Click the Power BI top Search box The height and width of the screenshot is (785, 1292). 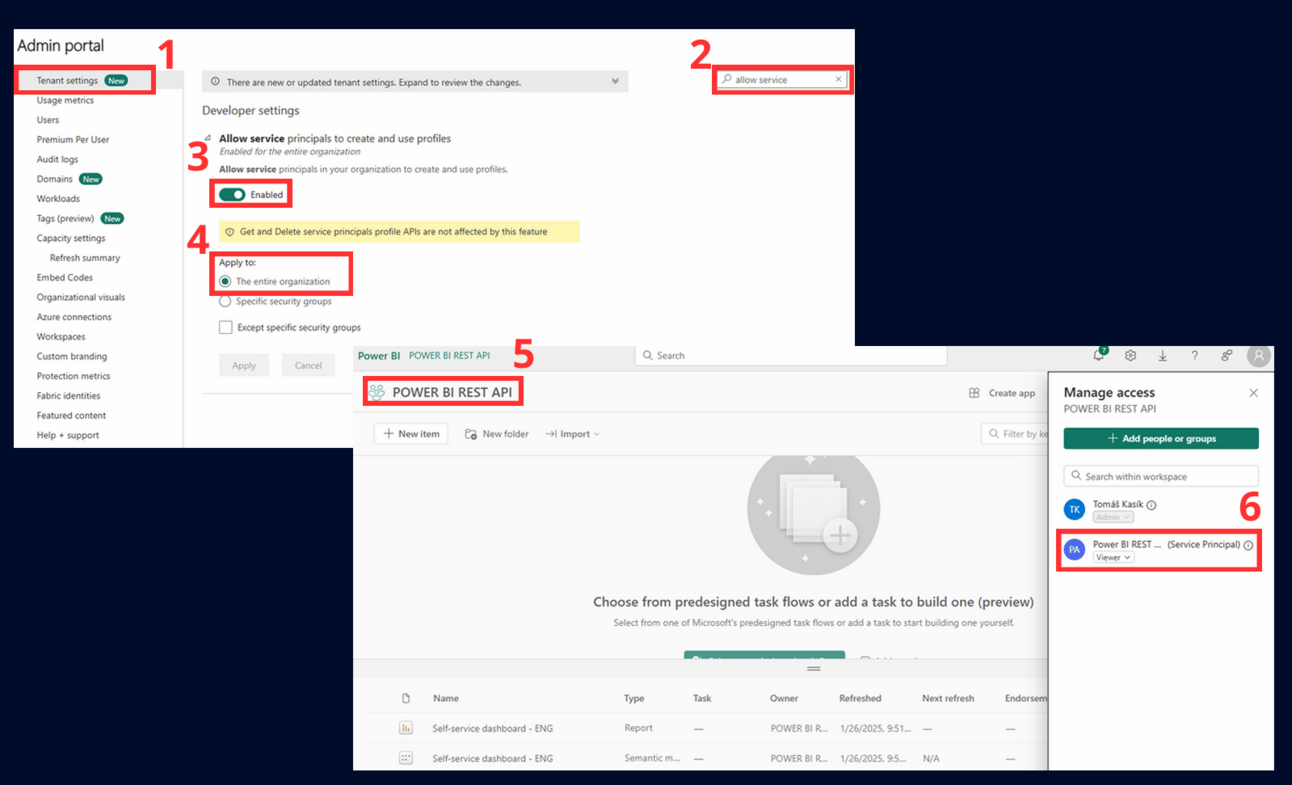(791, 355)
